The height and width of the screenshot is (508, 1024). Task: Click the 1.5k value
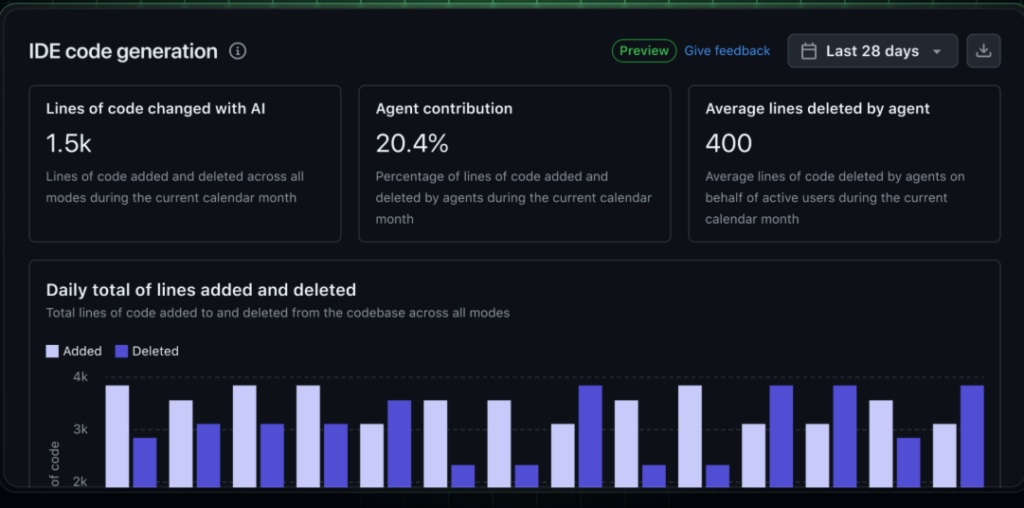(x=69, y=144)
